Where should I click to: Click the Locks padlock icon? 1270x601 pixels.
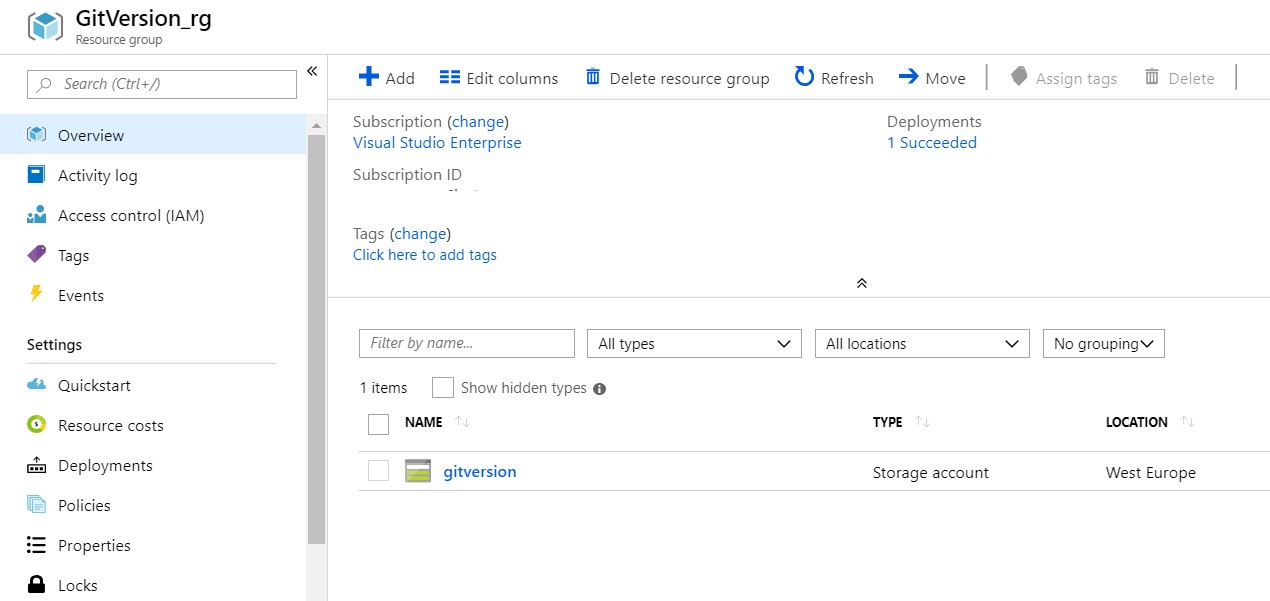pos(37,585)
